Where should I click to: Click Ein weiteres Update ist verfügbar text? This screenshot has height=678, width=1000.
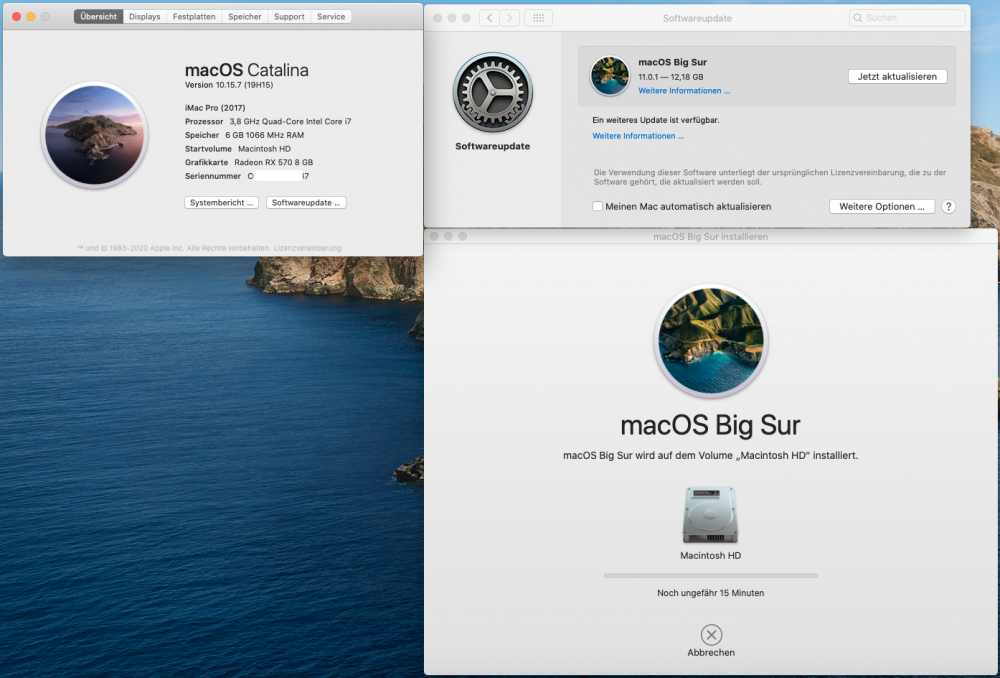(x=656, y=120)
